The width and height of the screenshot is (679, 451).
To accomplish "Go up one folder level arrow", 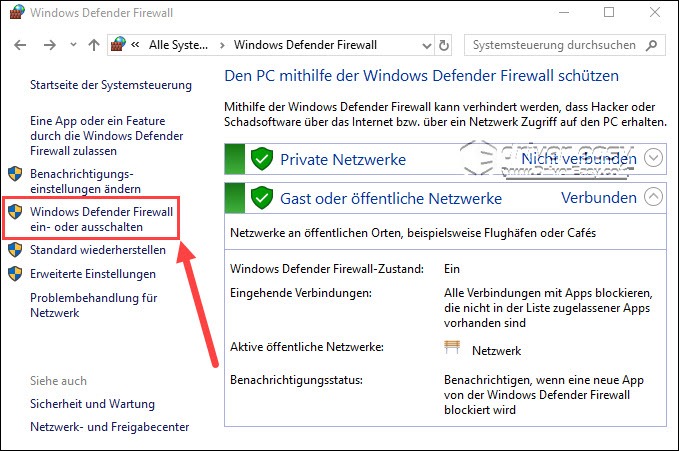I will pyautogui.click(x=93, y=45).
